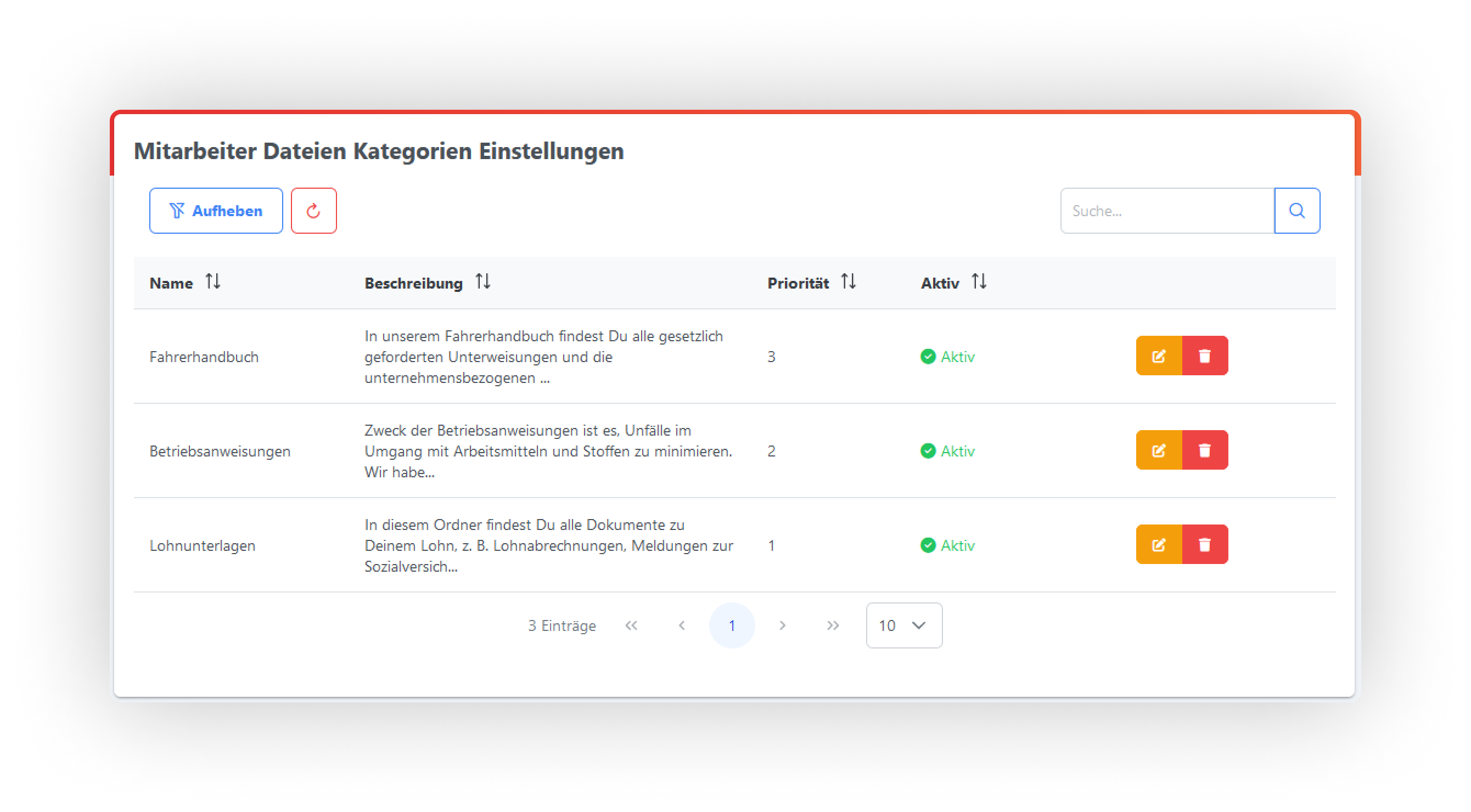Sort table by Priorität column
Screen dimensions: 1471x812
coord(848,282)
